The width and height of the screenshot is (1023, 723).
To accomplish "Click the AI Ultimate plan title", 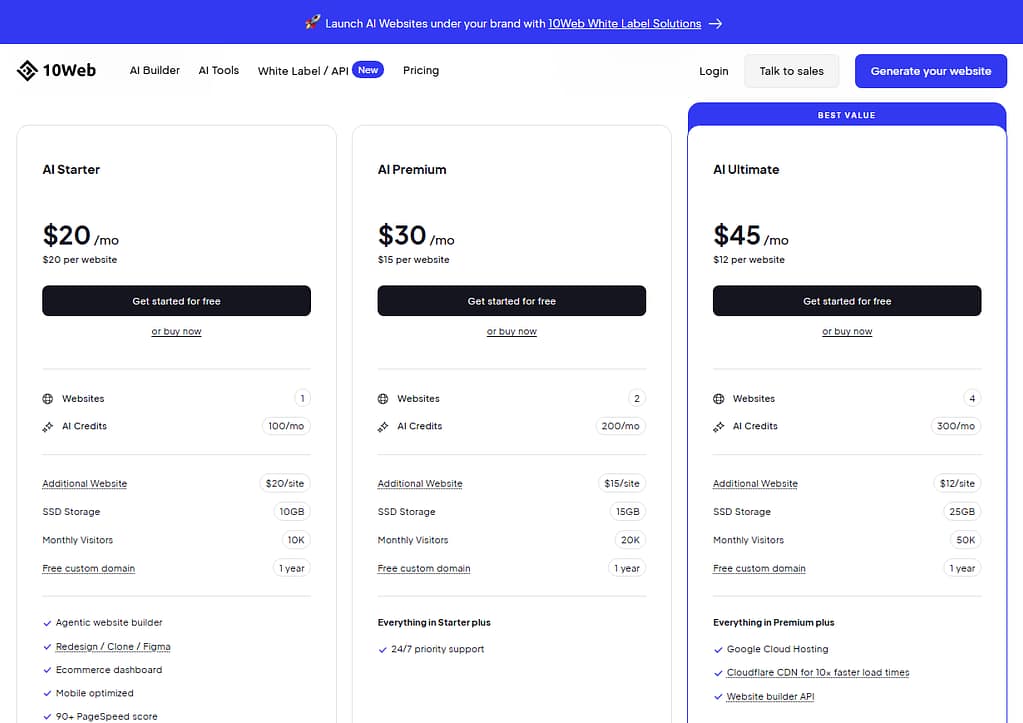I will click(746, 170).
